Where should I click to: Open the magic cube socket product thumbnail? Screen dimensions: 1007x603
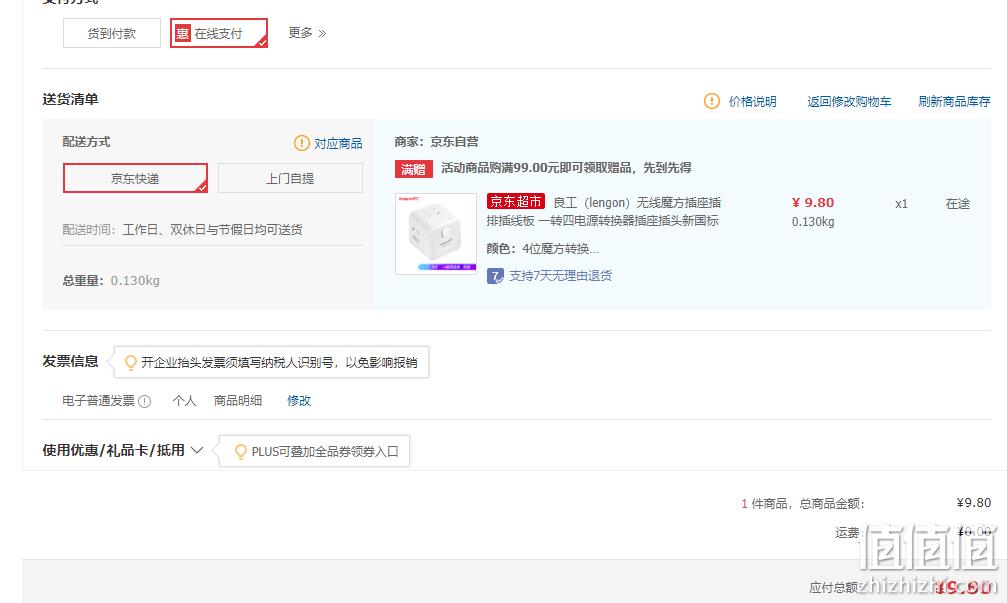[436, 234]
